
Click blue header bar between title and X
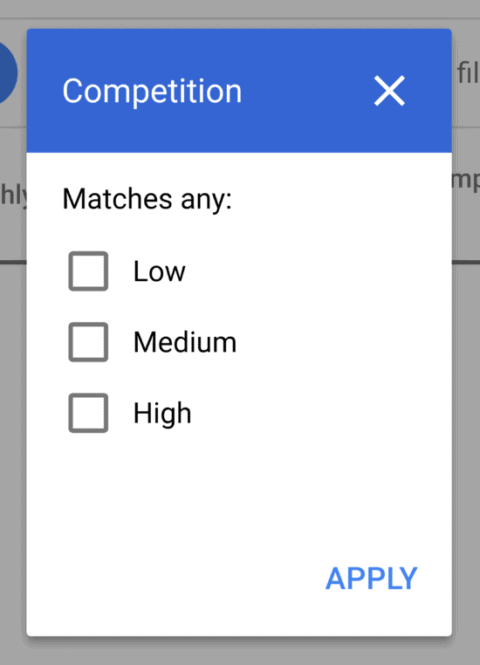[x=307, y=91]
